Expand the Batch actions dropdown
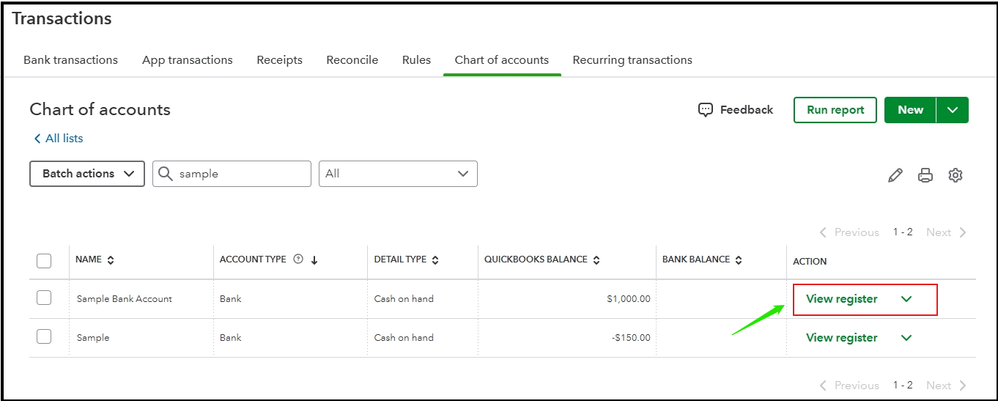This screenshot has width=998, height=401. click(88, 174)
